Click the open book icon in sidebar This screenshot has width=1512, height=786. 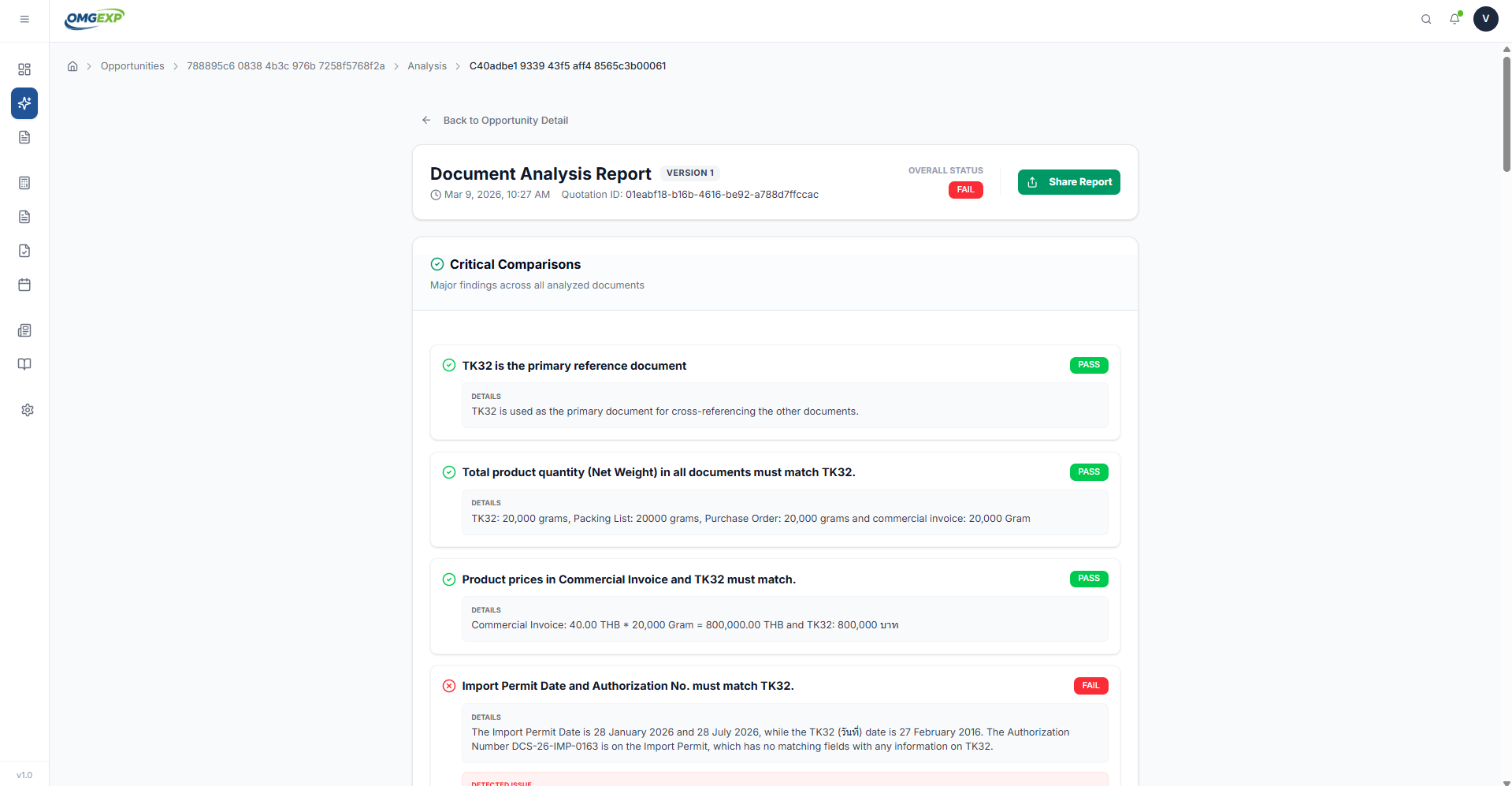coord(24,364)
